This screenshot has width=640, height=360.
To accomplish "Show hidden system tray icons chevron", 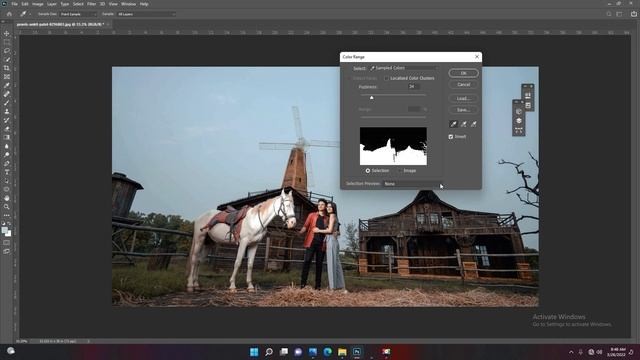I will click(x=571, y=352).
